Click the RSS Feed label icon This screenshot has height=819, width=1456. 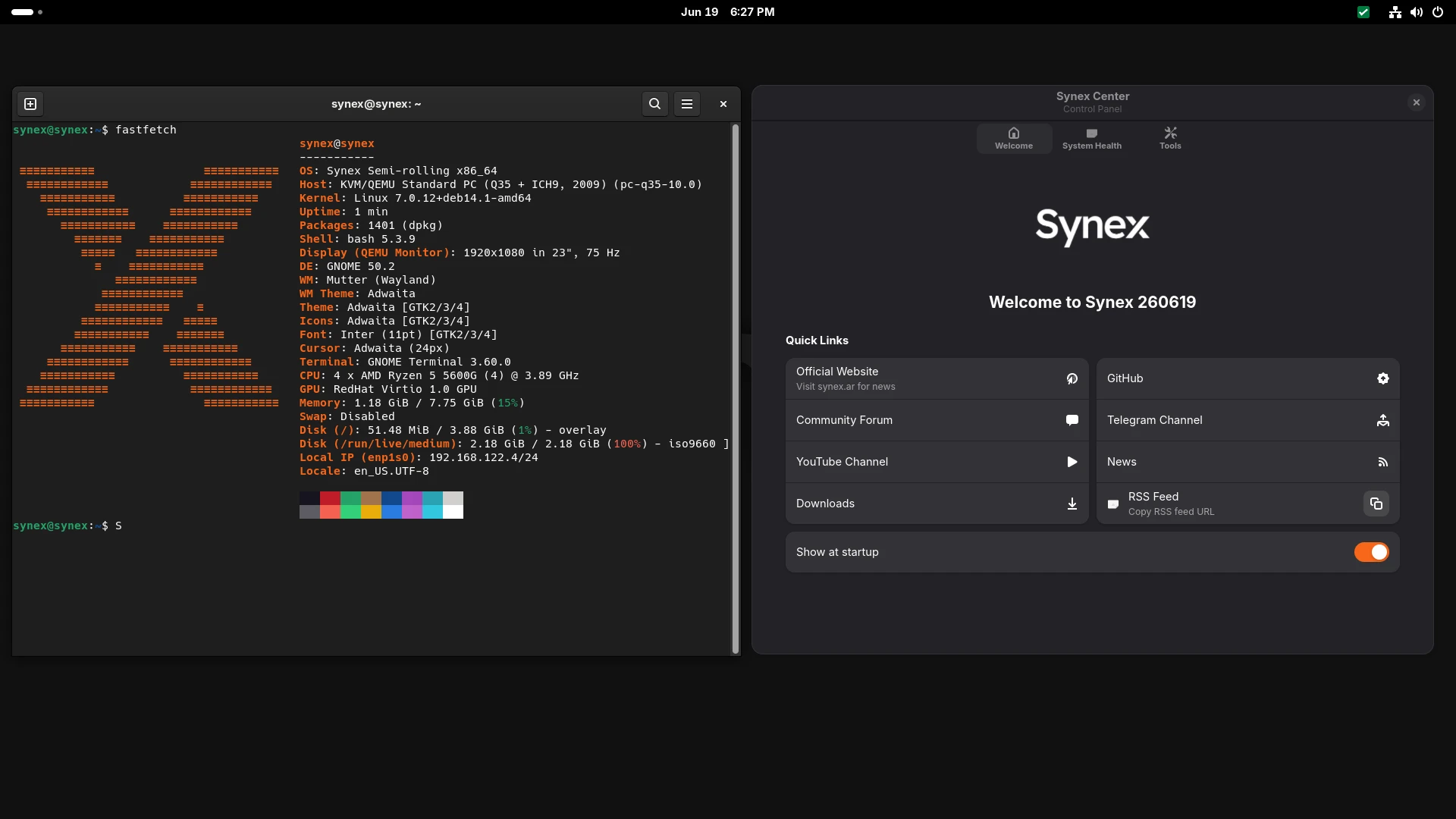tap(1113, 504)
